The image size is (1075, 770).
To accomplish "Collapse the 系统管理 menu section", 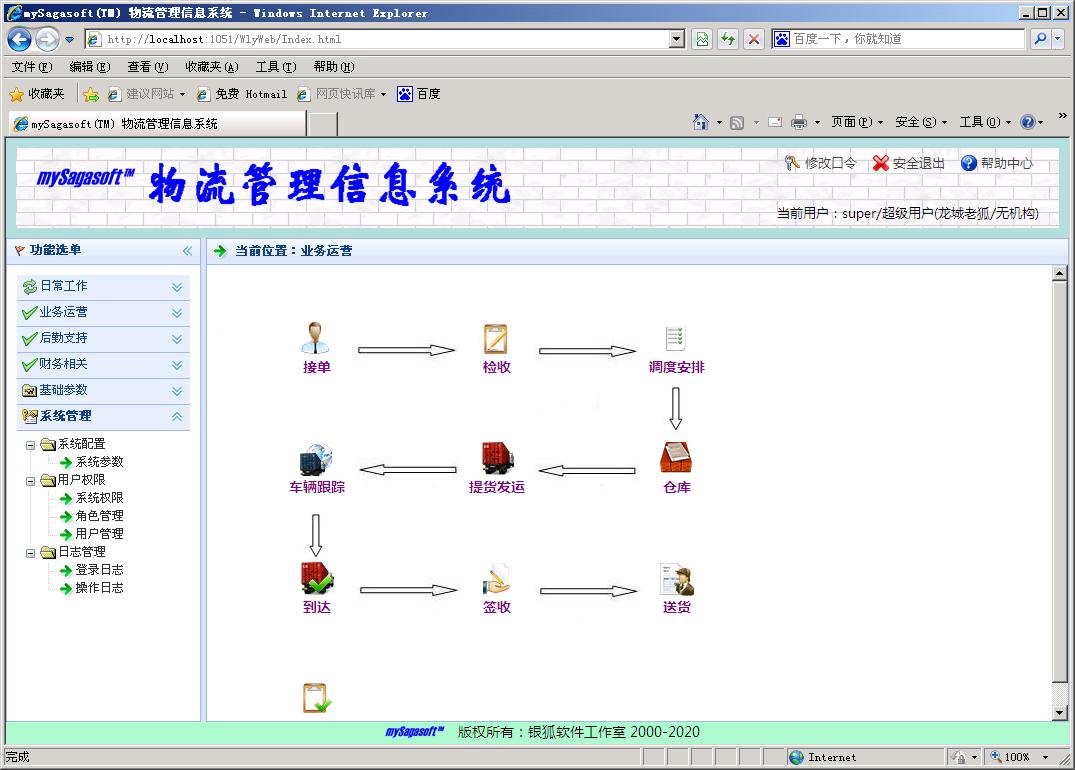I will [x=103, y=417].
